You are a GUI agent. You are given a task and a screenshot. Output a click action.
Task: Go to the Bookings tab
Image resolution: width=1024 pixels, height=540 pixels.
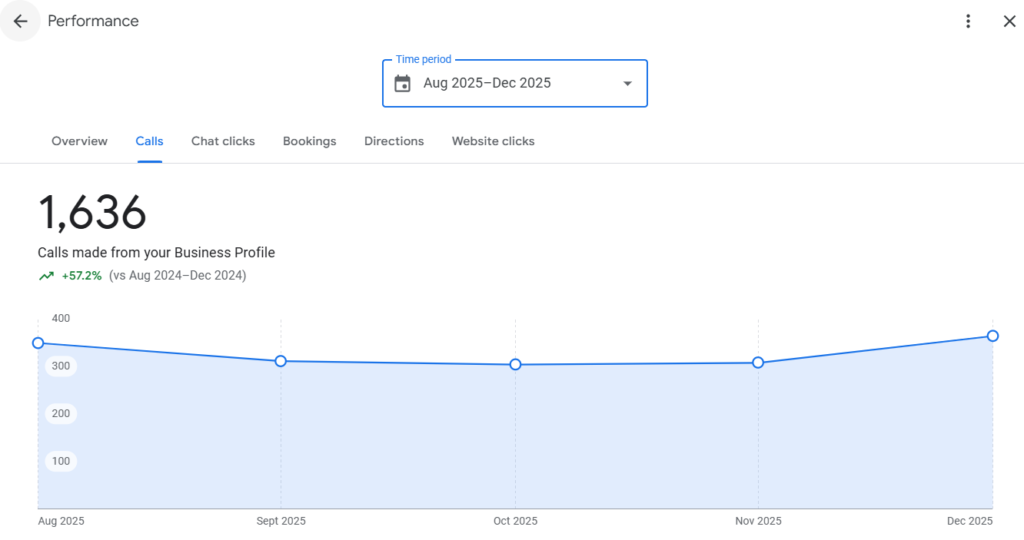point(309,141)
